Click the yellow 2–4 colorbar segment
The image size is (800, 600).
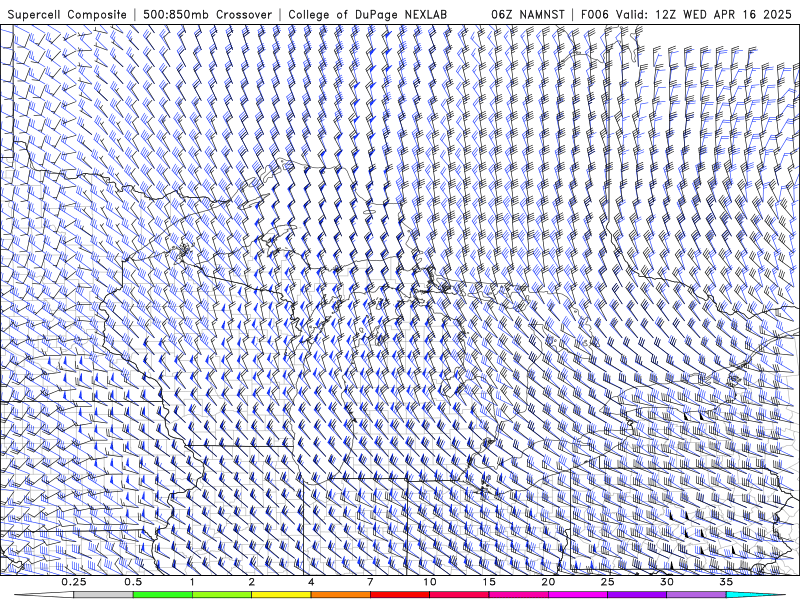[281, 595]
